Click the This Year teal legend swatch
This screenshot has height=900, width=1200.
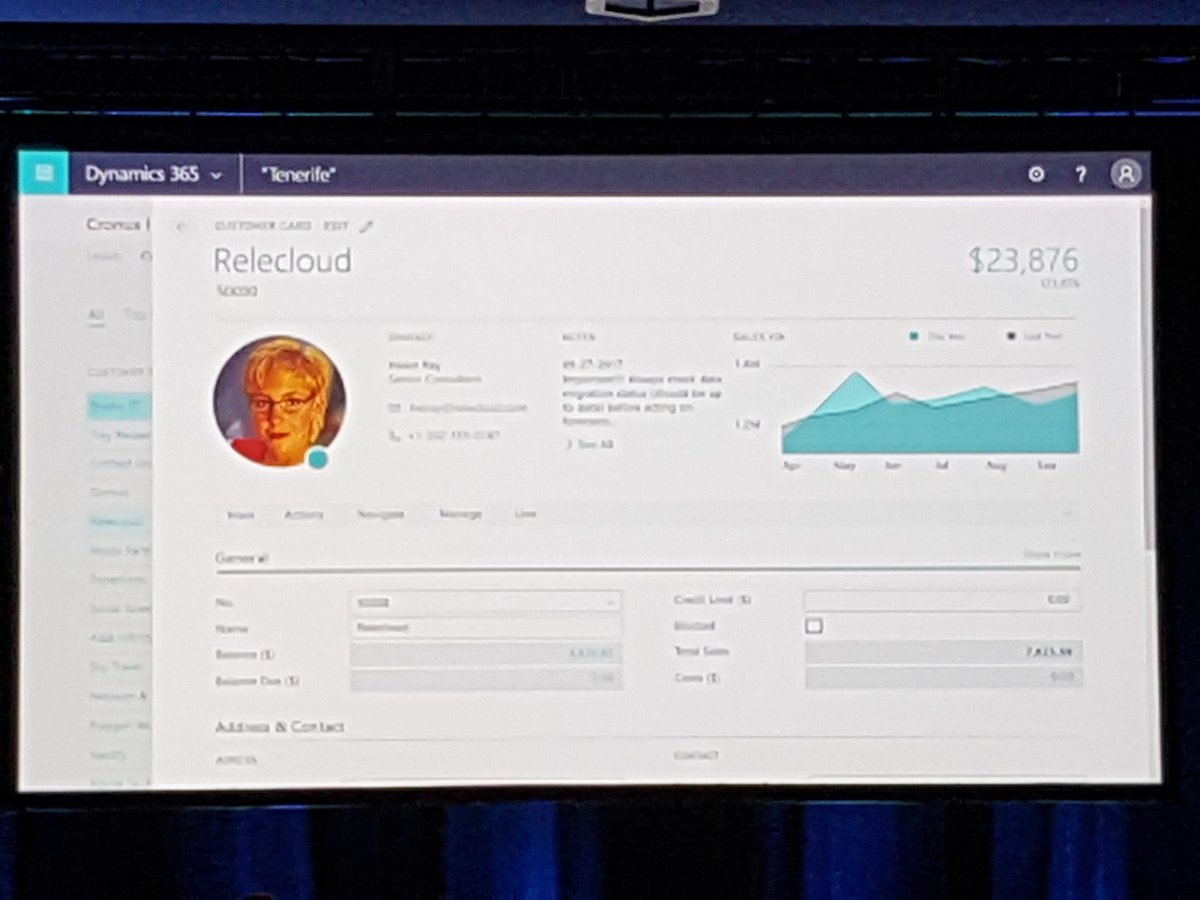[913, 337]
